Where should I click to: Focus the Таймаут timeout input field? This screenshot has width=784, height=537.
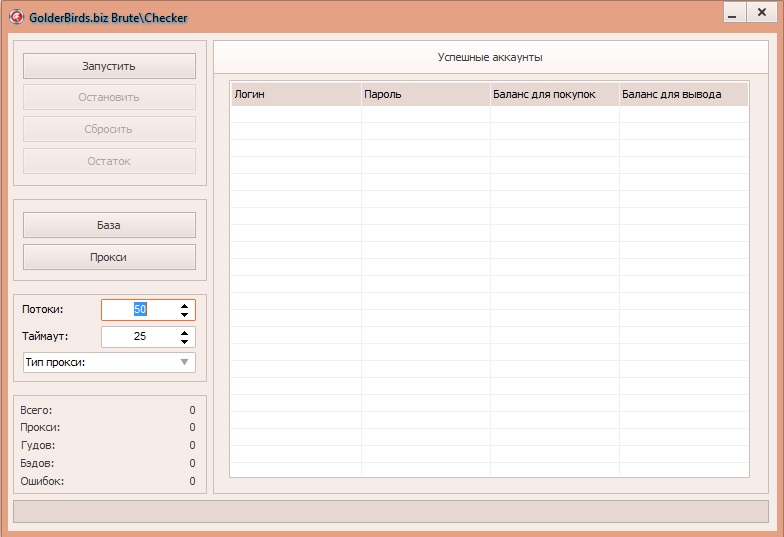[140, 336]
